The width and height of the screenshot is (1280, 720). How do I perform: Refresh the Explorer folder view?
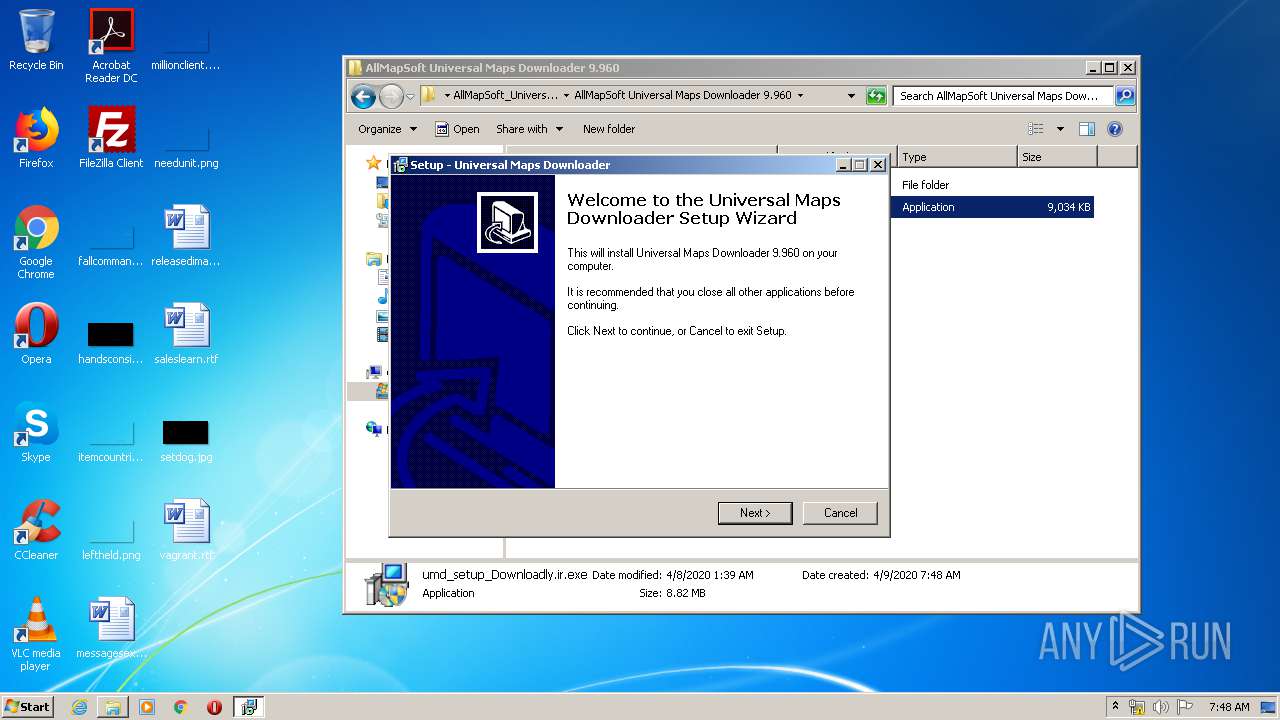click(876, 96)
